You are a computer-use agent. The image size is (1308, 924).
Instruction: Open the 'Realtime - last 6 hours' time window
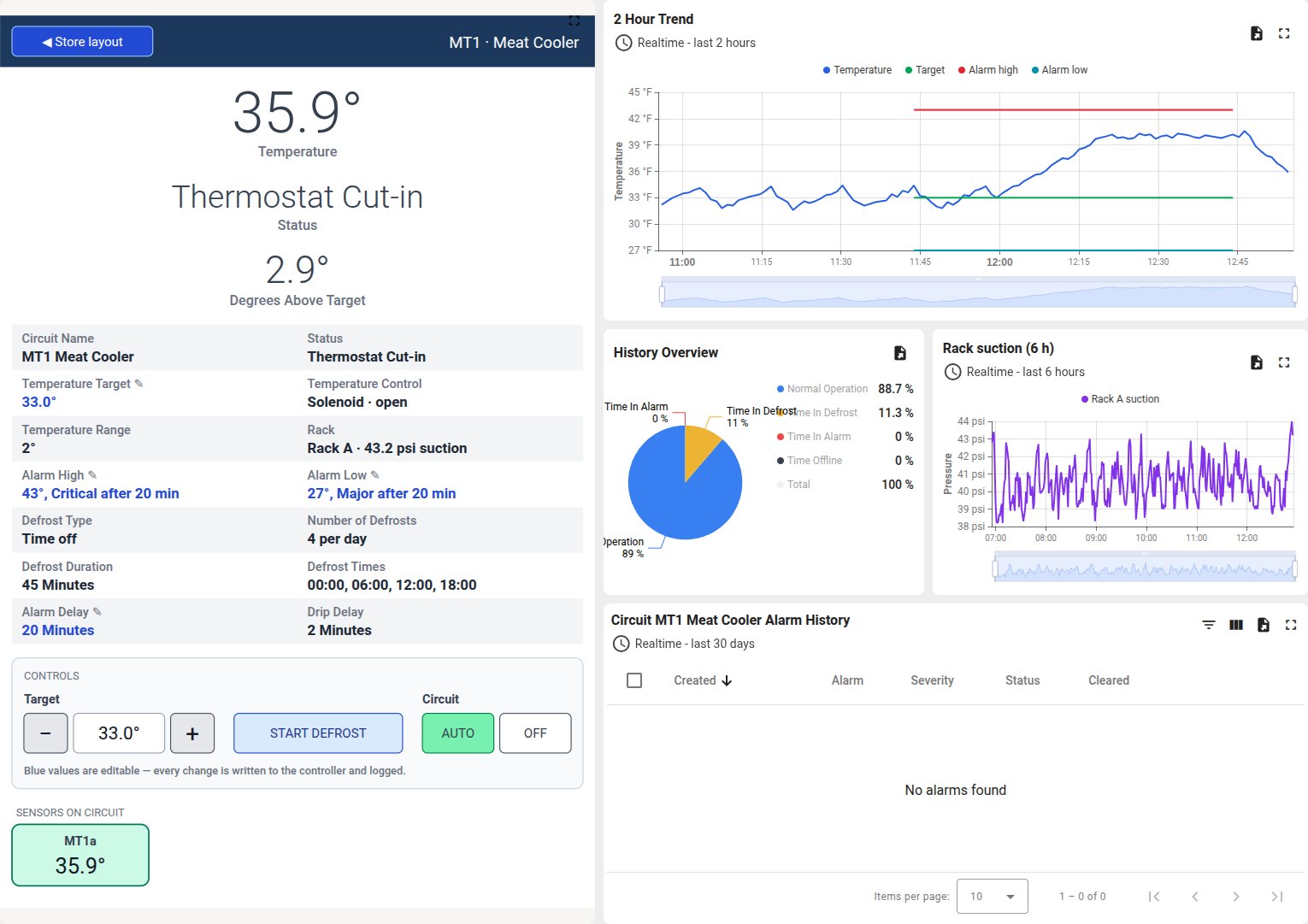click(x=1014, y=372)
